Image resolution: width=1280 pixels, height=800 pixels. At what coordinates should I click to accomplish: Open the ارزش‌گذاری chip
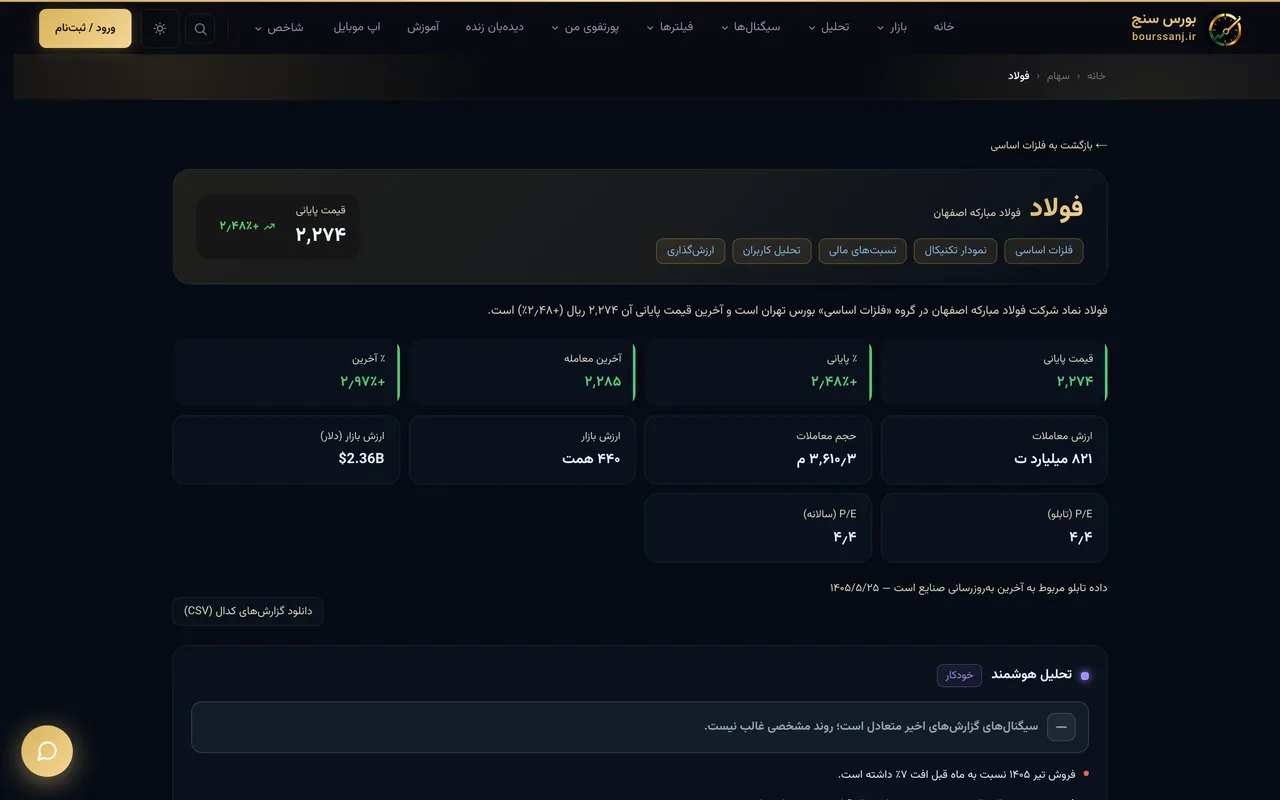point(690,251)
